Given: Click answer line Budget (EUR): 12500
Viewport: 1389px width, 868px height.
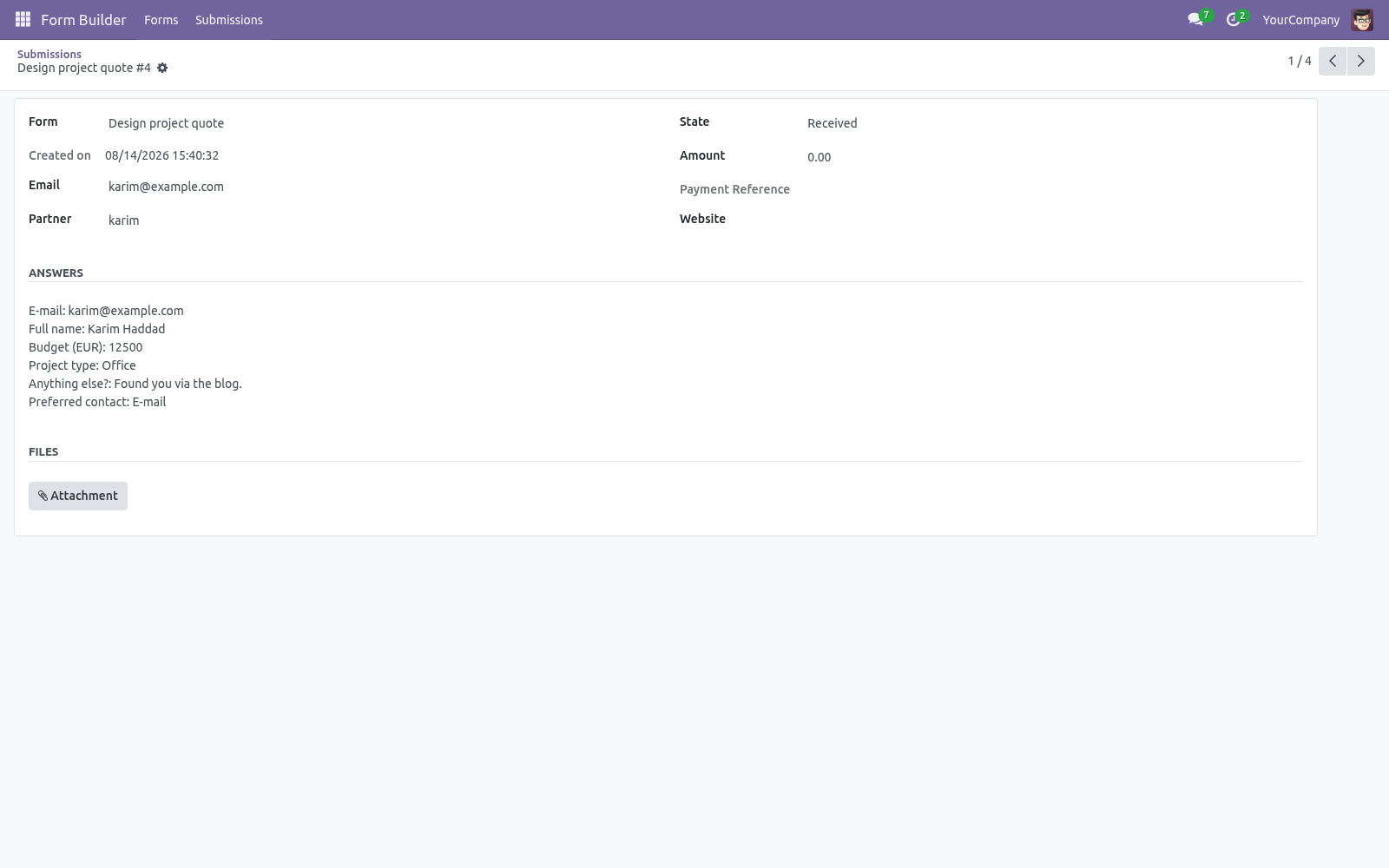Looking at the screenshot, I should [x=85, y=347].
